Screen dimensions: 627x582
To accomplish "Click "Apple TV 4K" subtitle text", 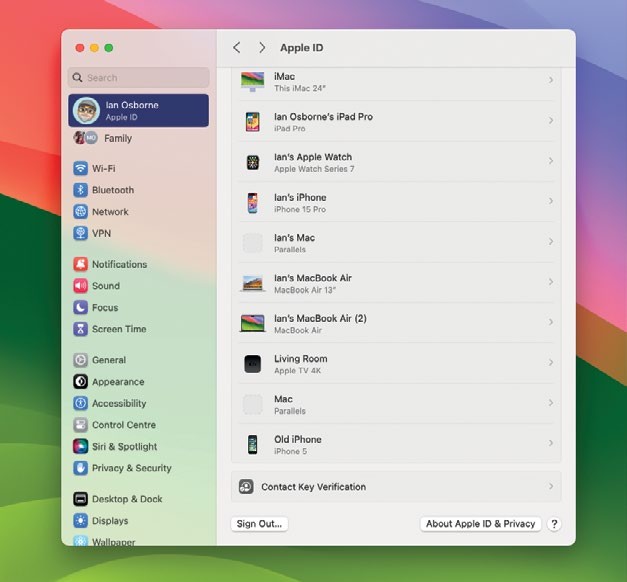I will (298, 370).
